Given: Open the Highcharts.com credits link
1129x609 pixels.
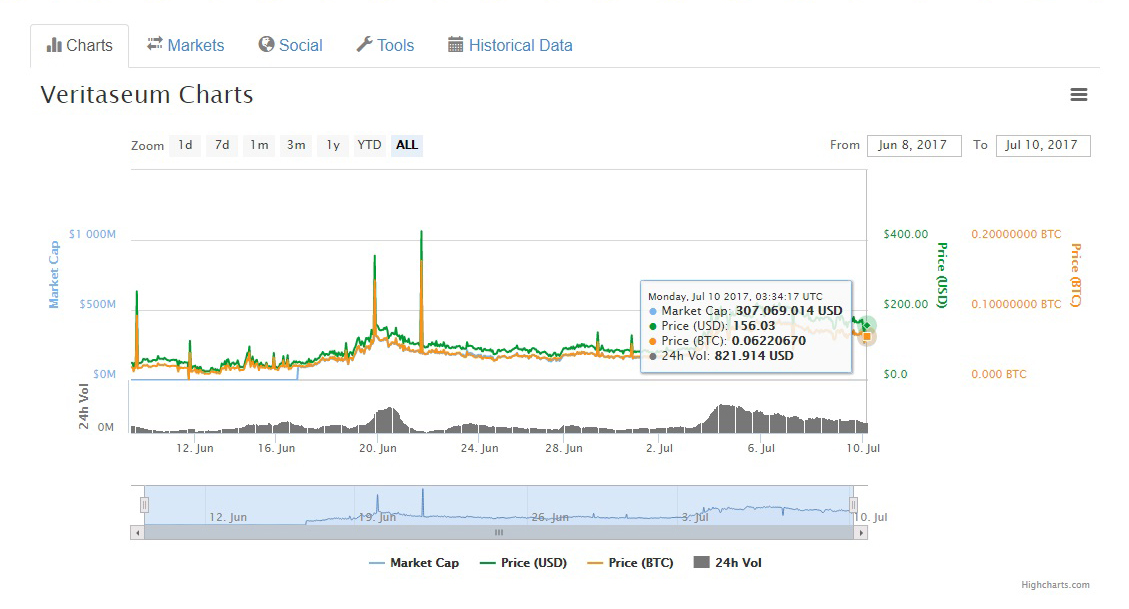Looking at the screenshot, I should (1055, 585).
